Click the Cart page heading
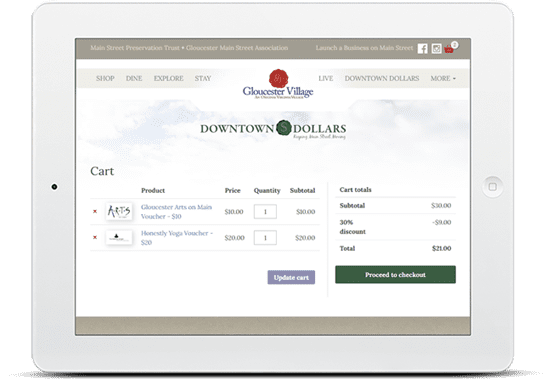552x380 pixels. click(x=102, y=171)
